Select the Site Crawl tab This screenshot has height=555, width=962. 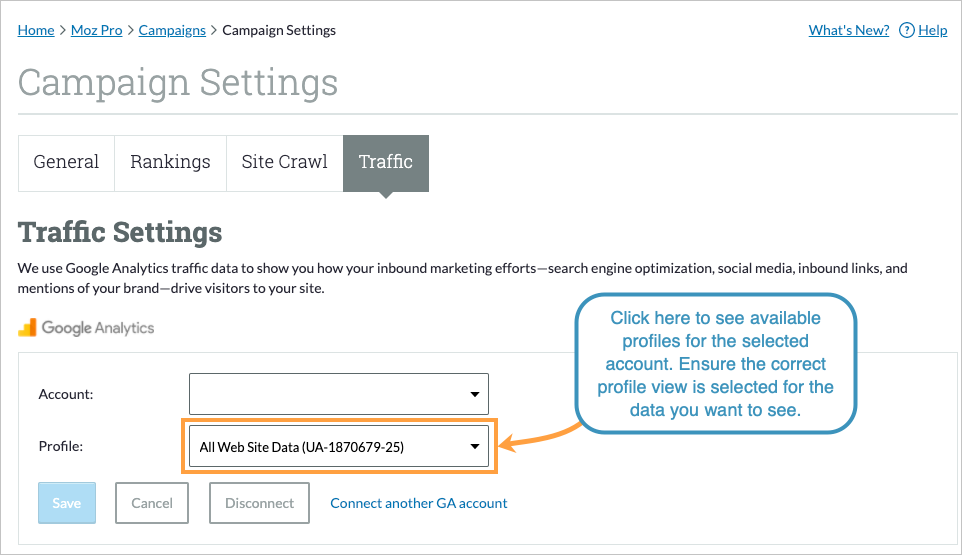(x=284, y=162)
